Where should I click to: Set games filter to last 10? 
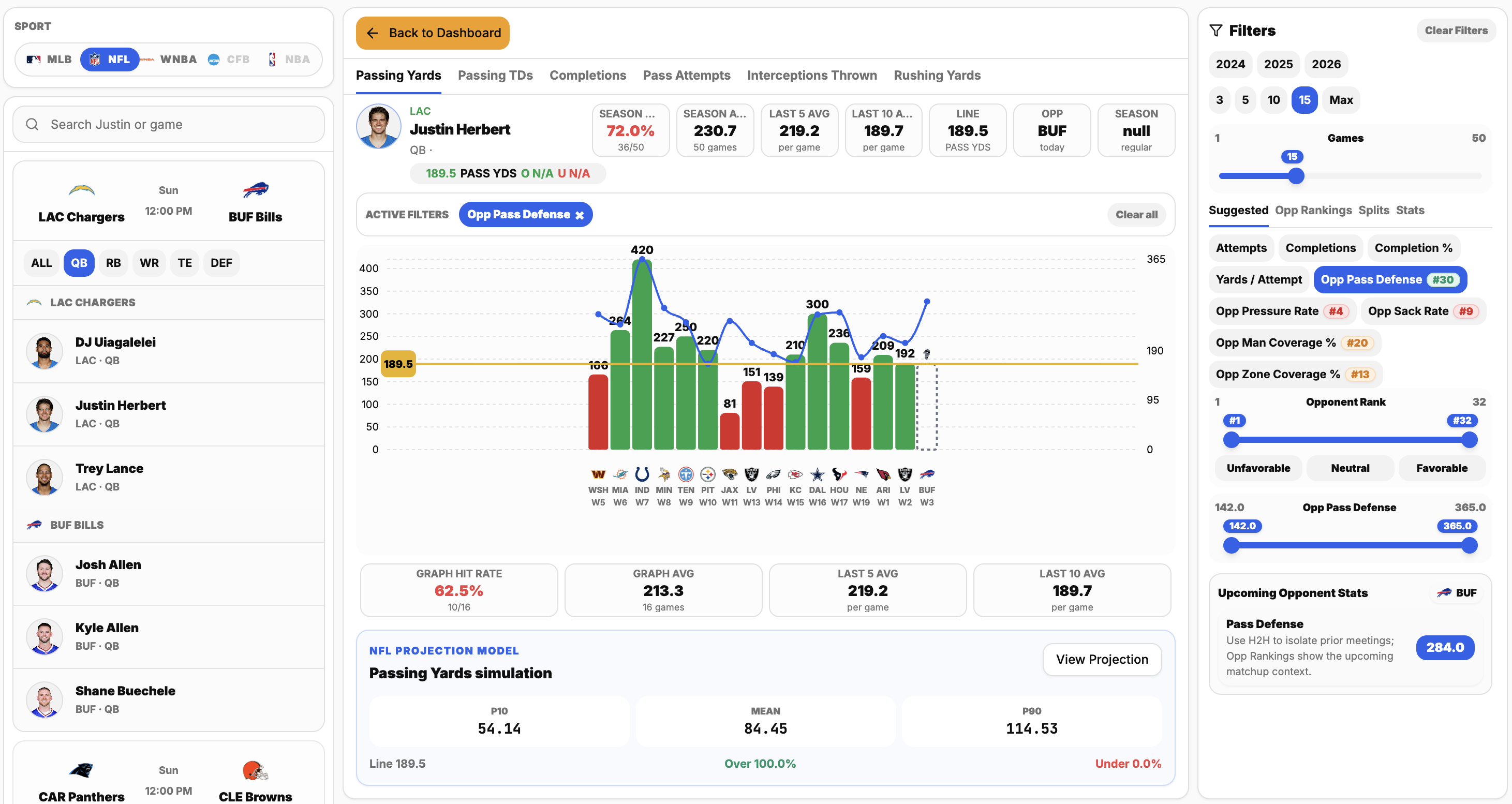point(1273,100)
